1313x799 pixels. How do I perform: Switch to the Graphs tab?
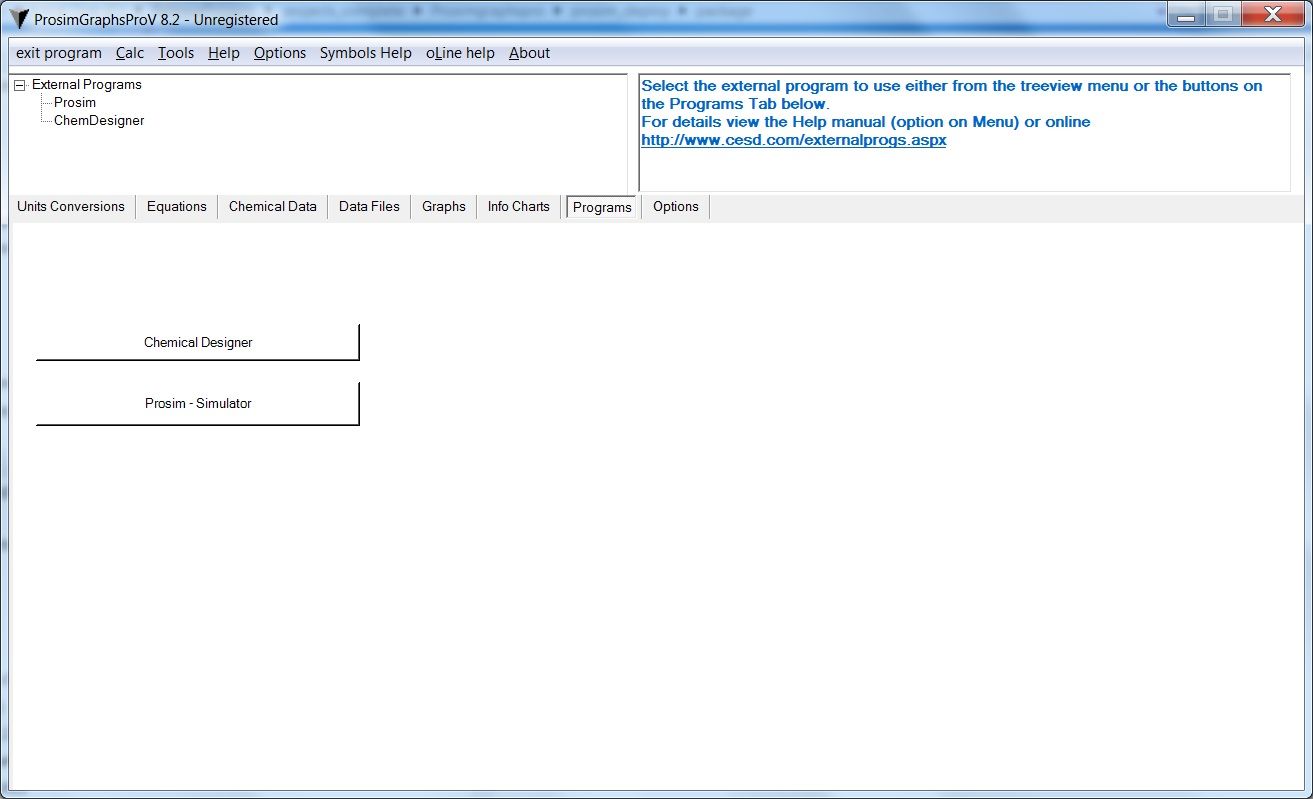(444, 206)
